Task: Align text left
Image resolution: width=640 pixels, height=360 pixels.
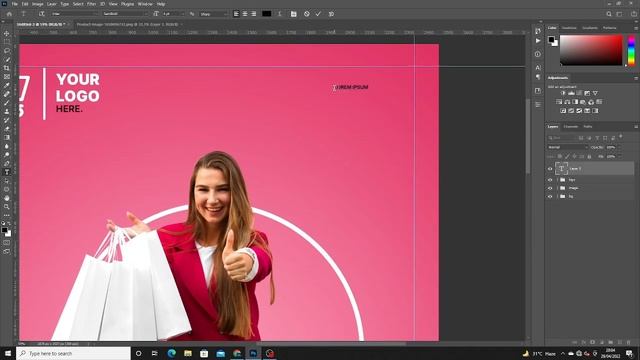Action: click(x=236, y=14)
